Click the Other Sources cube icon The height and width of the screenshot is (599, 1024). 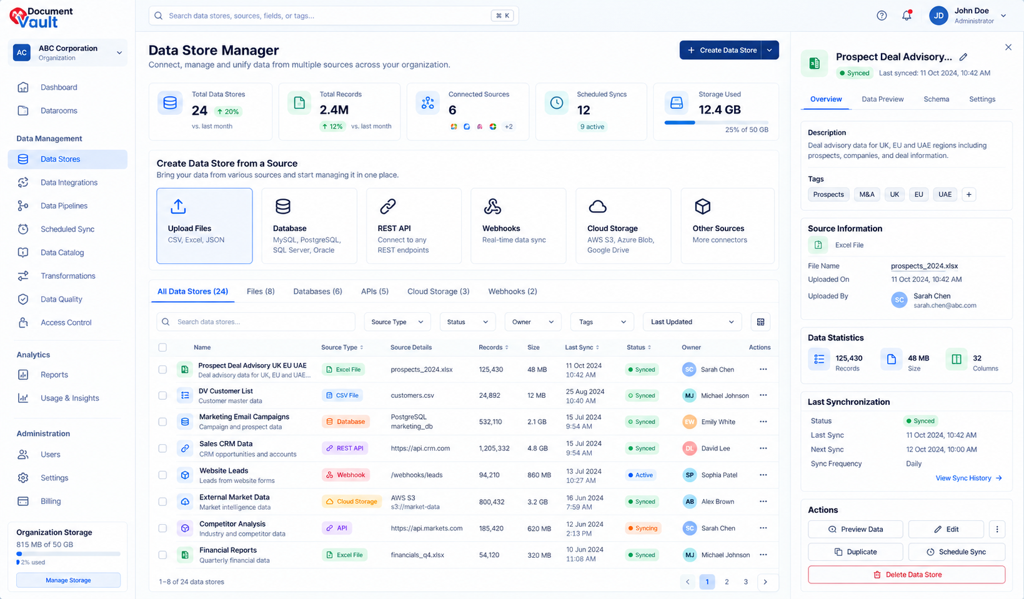click(702, 206)
